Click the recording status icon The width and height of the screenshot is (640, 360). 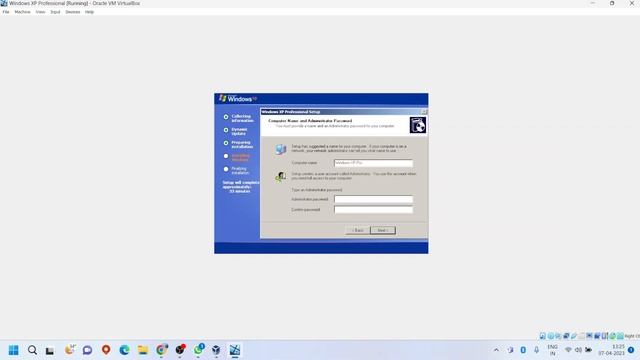tap(597, 336)
